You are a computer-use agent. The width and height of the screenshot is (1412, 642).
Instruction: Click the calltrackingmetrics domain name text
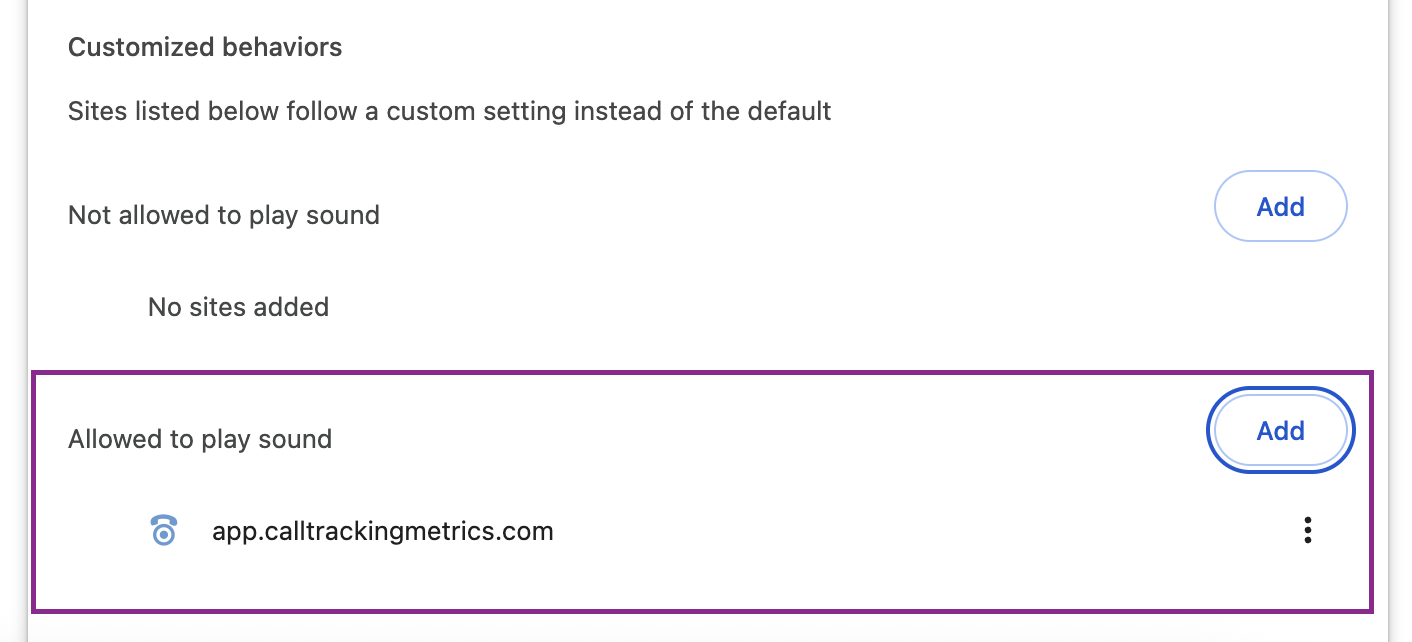(x=382, y=530)
